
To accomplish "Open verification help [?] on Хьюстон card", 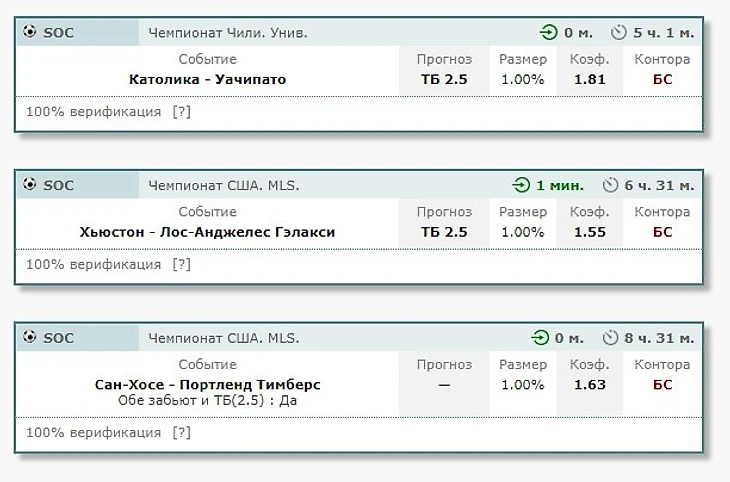I will coord(182,265).
